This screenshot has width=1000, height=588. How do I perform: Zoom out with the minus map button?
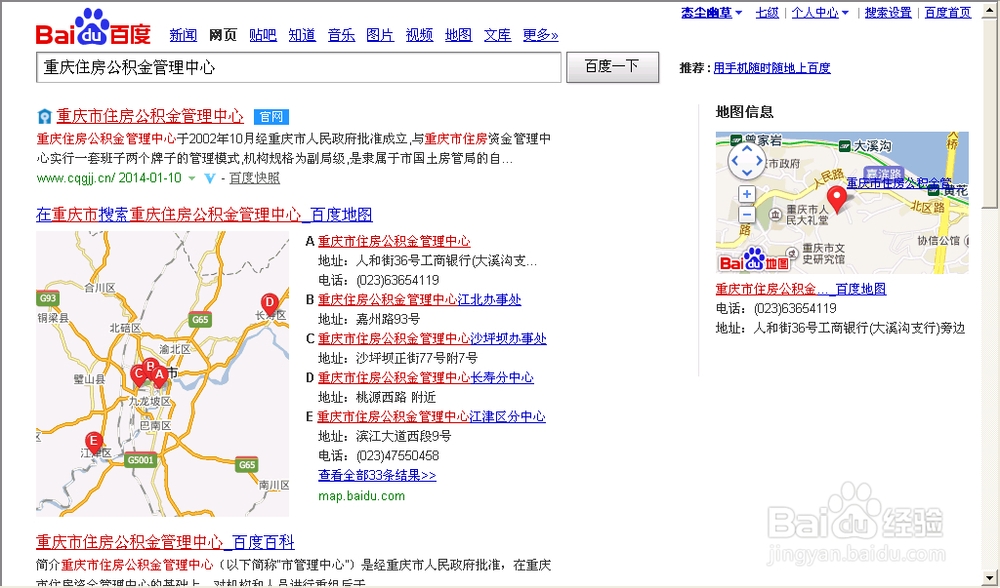746,214
